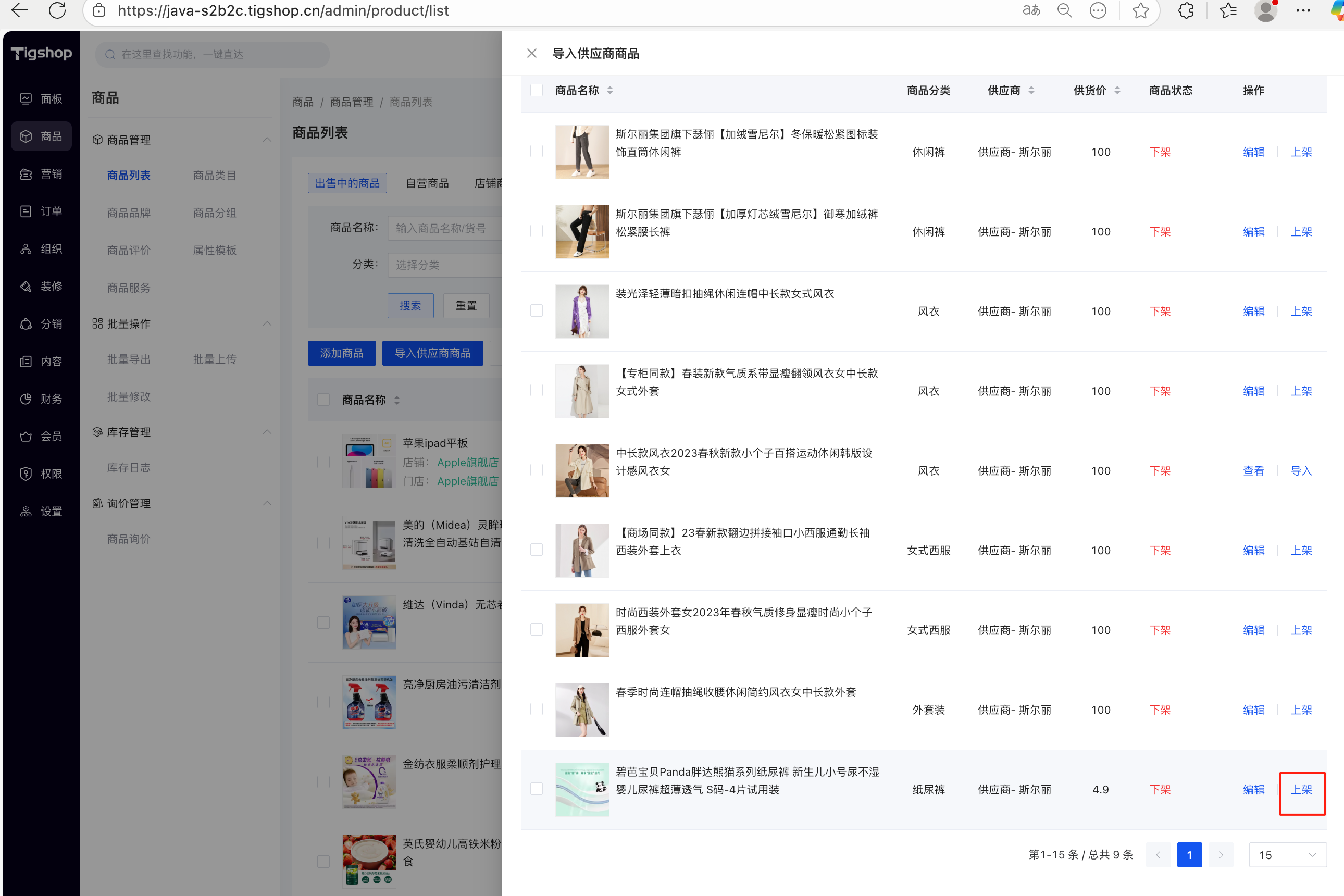Select checkbox for 碧芭宝贝Panda diaper row
The image size is (1344, 896).
(536, 789)
